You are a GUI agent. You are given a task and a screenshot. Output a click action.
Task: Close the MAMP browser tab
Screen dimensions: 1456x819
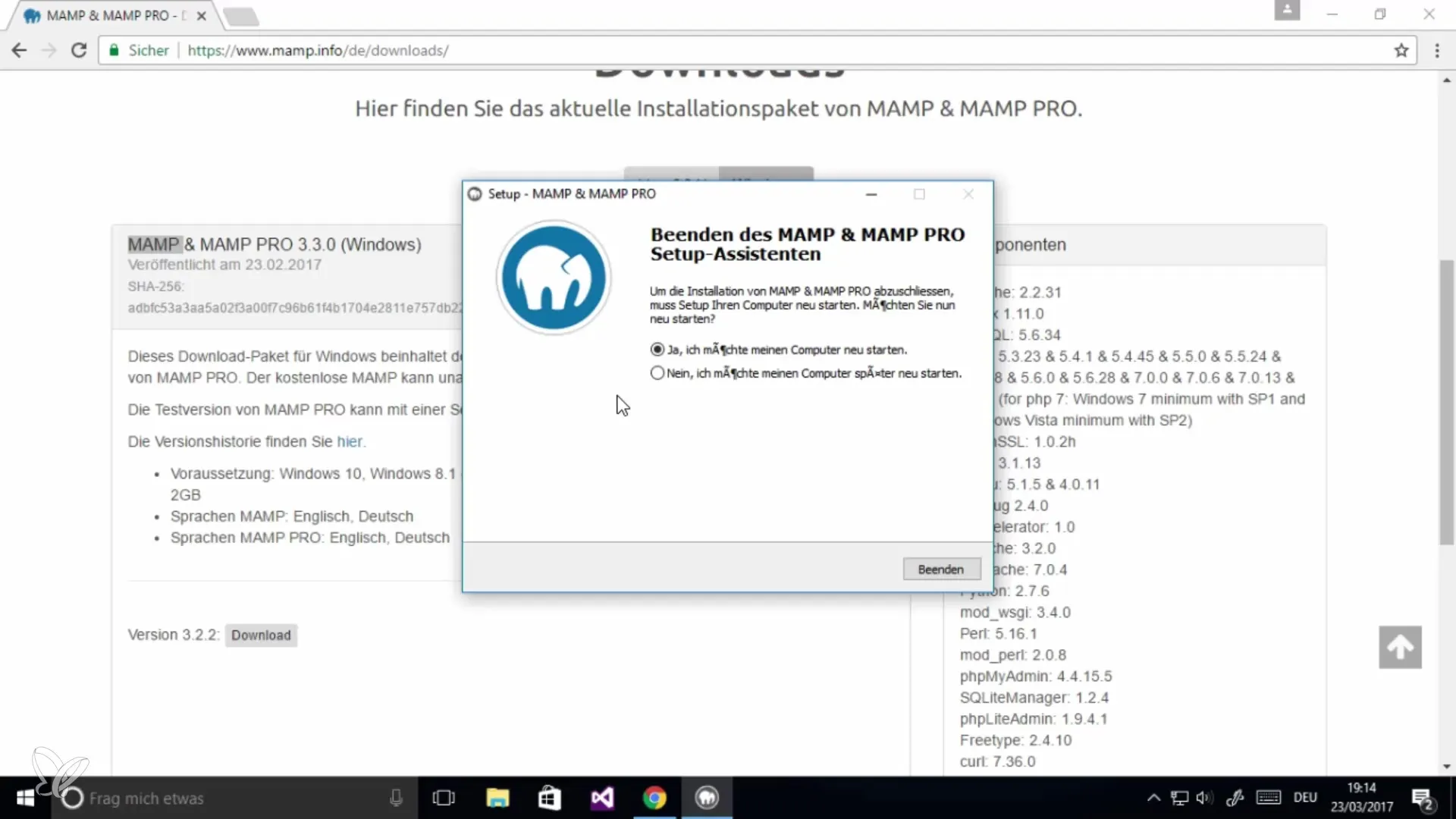pos(202,15)
